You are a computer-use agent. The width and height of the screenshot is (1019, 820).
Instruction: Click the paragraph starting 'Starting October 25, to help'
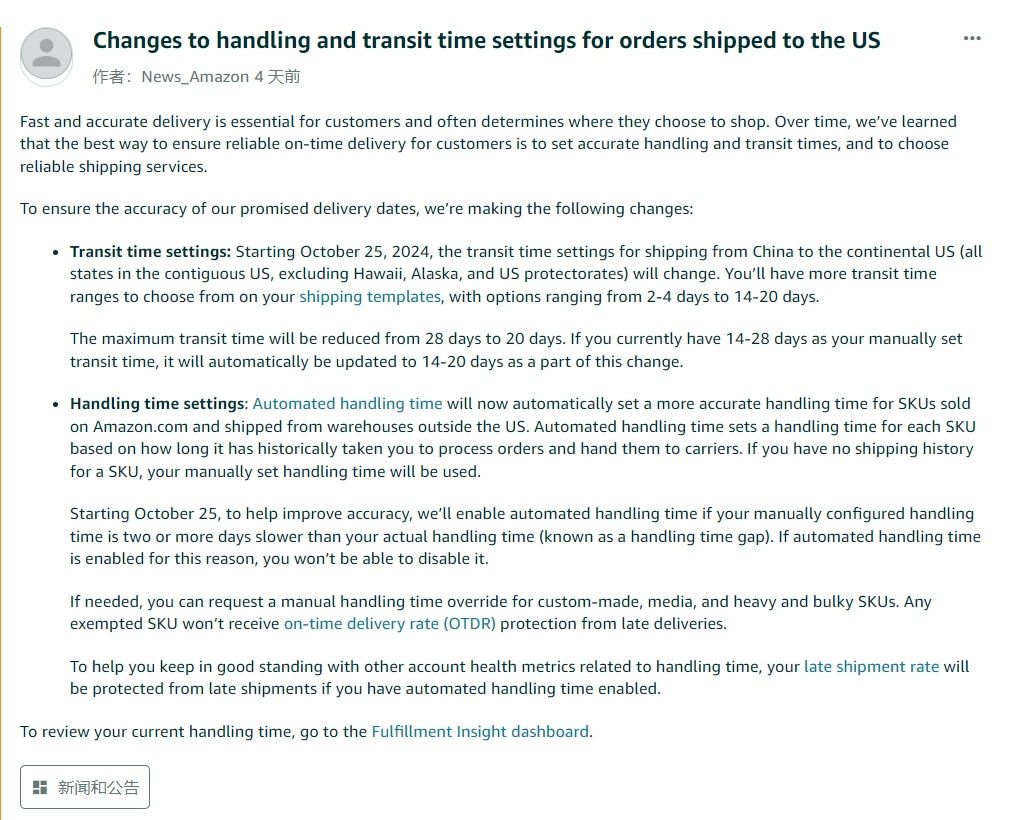point(525,536)
